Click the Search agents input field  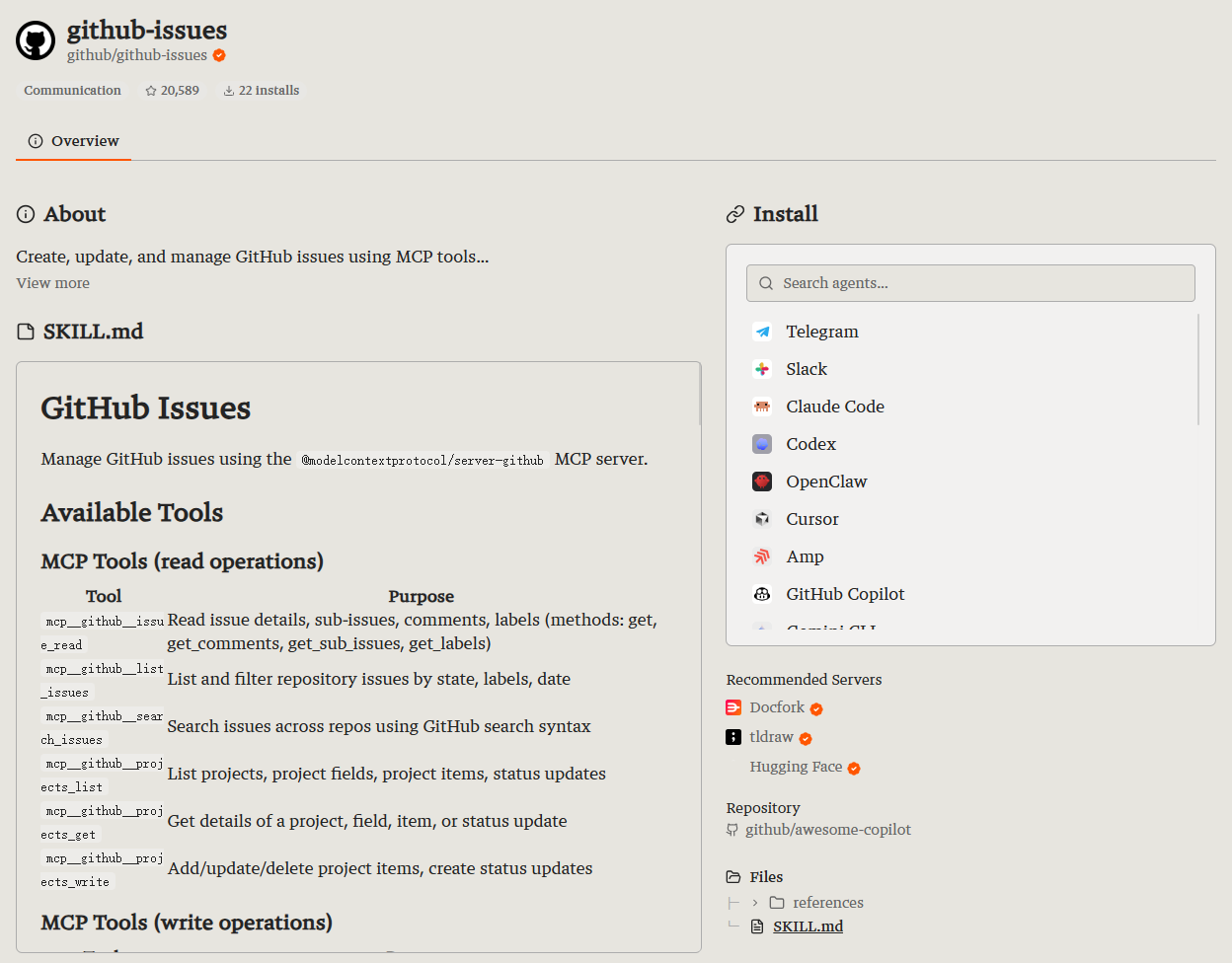coord(970,283)
